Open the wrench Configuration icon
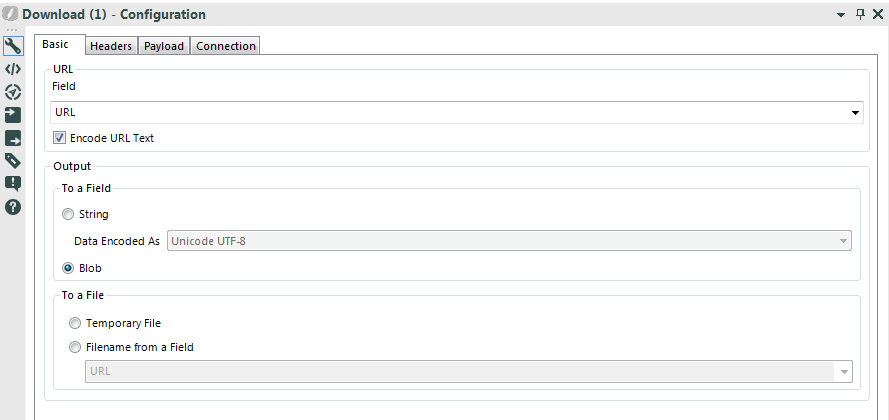The image size is (889, 420). point(13,46)
